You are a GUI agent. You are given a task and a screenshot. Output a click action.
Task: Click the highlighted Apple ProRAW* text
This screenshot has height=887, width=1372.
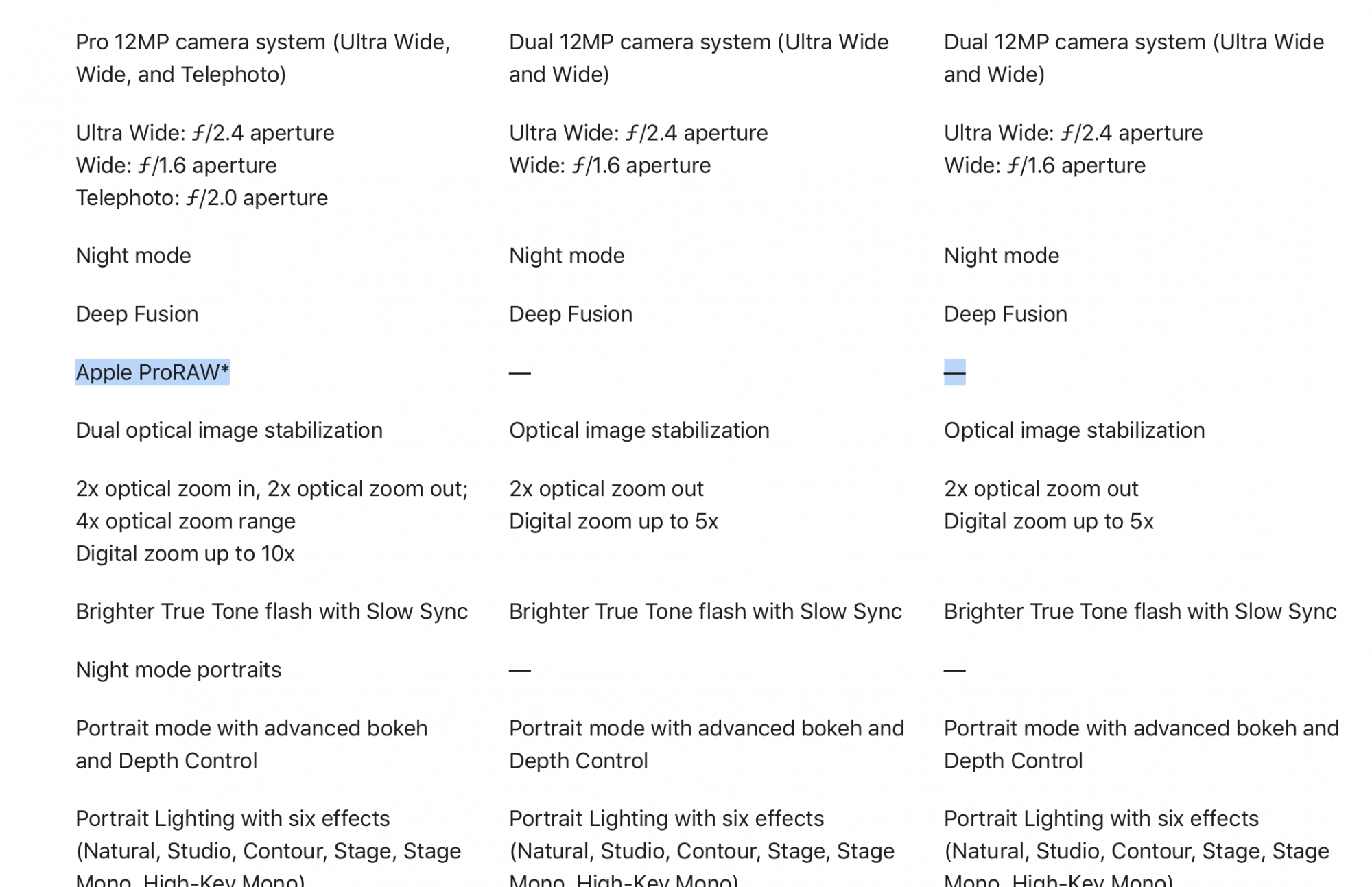point(152,372)
